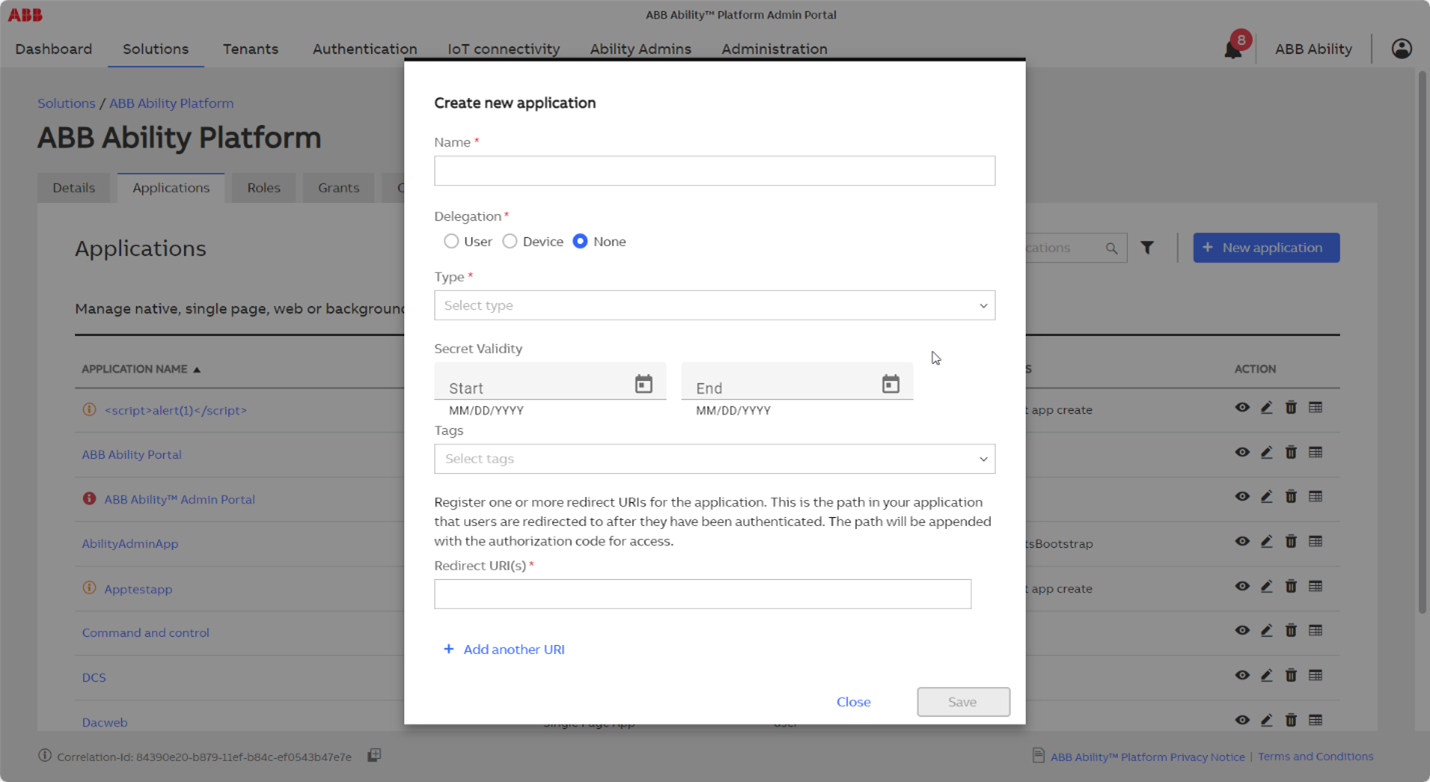Edit the ABB Ability™ Admin Portal application

coord(1266,497)
